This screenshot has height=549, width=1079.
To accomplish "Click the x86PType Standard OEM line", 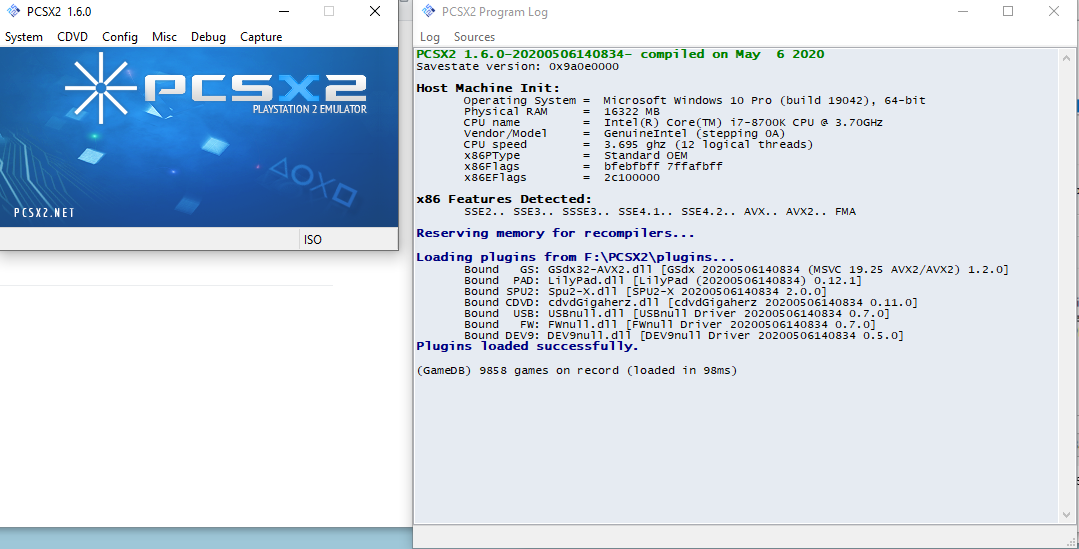I will pyautogui.click(x=575, y=155).
